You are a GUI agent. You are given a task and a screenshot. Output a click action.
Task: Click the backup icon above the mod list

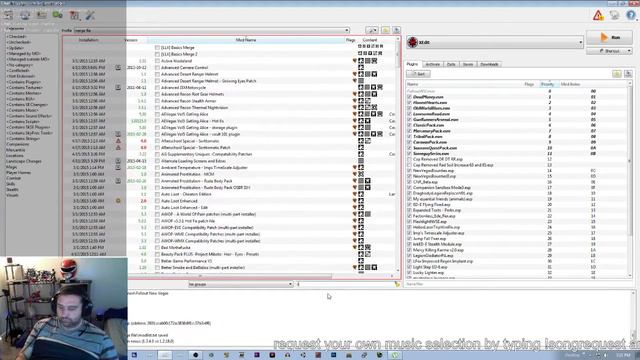pos(396,30)
